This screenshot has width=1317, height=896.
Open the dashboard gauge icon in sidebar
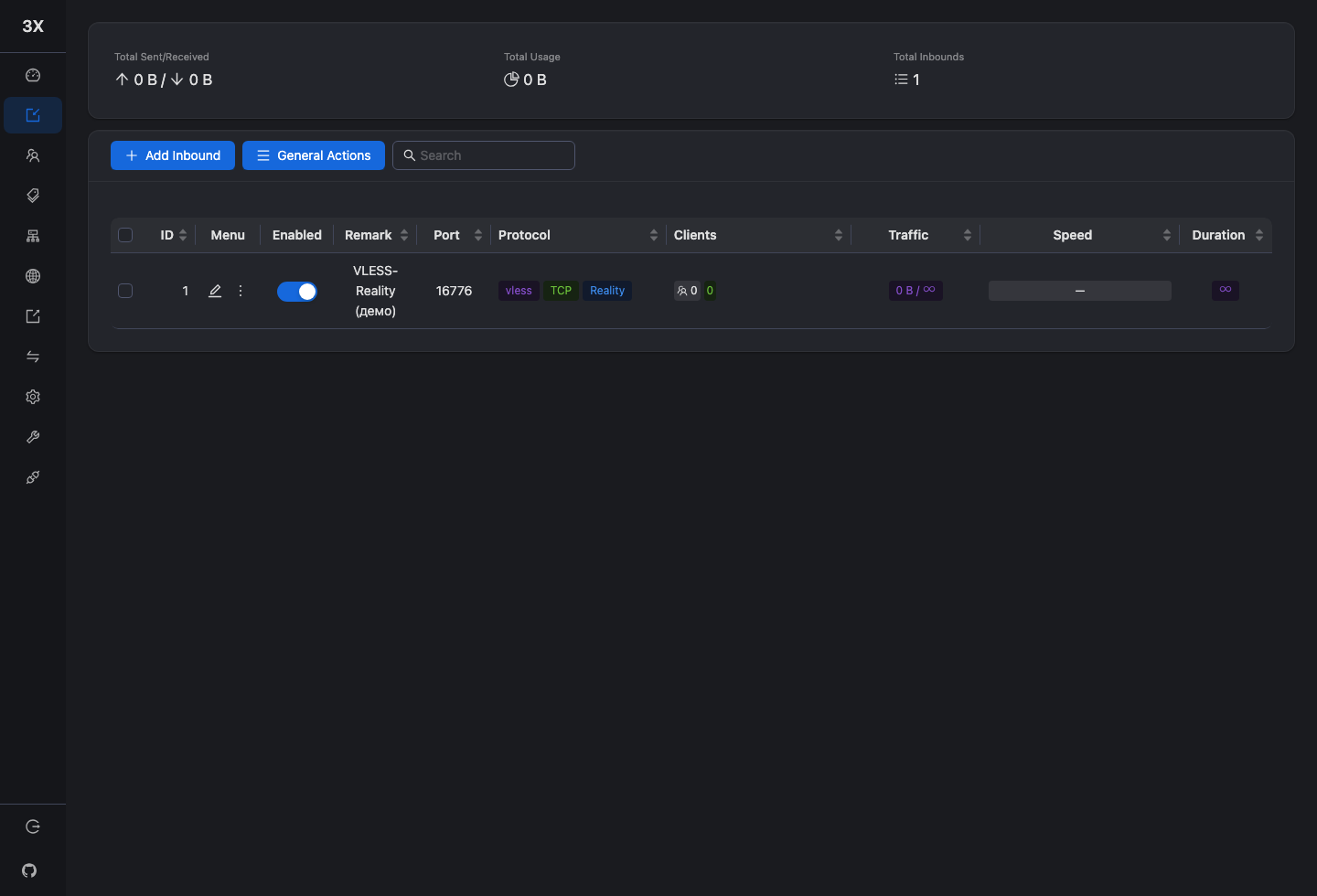(33, 75)
